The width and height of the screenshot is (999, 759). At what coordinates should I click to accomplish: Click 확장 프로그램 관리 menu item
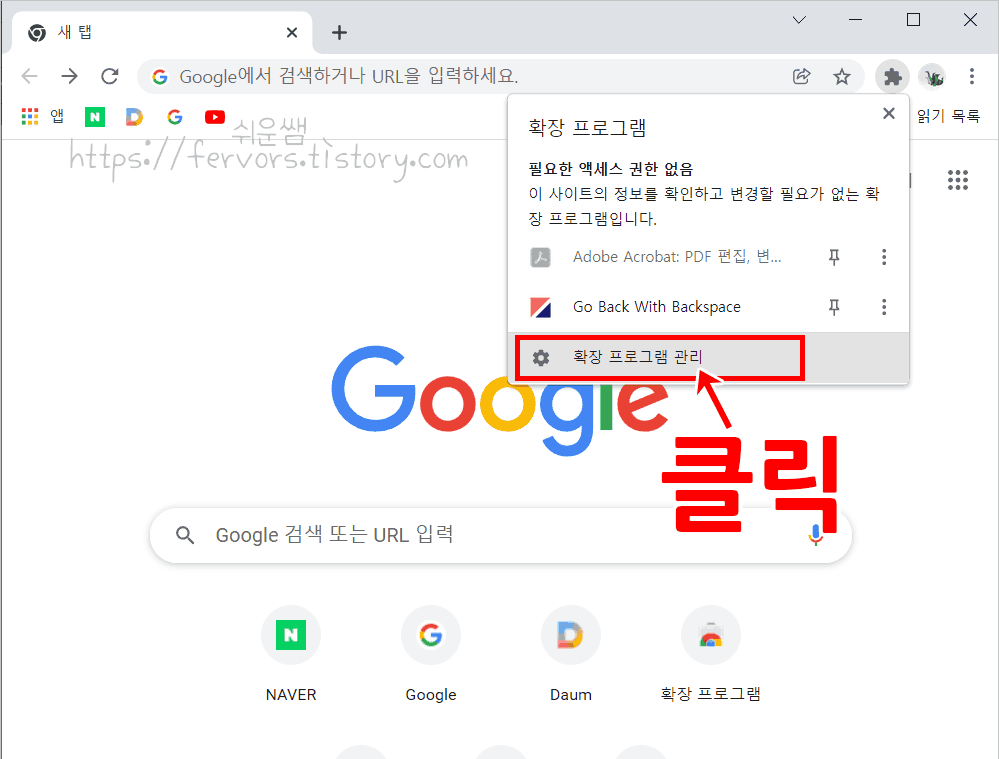coord(708,358)
